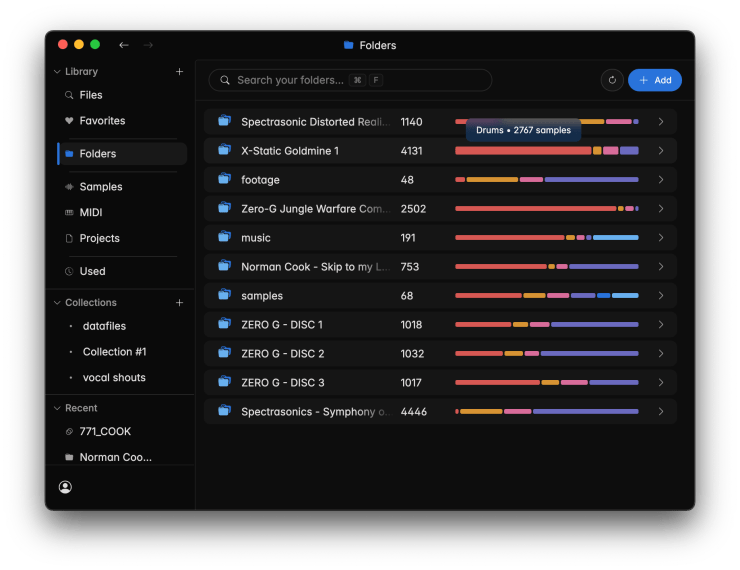Collapse the Recent section
740x570 pixels.
[x=57, y=408]
